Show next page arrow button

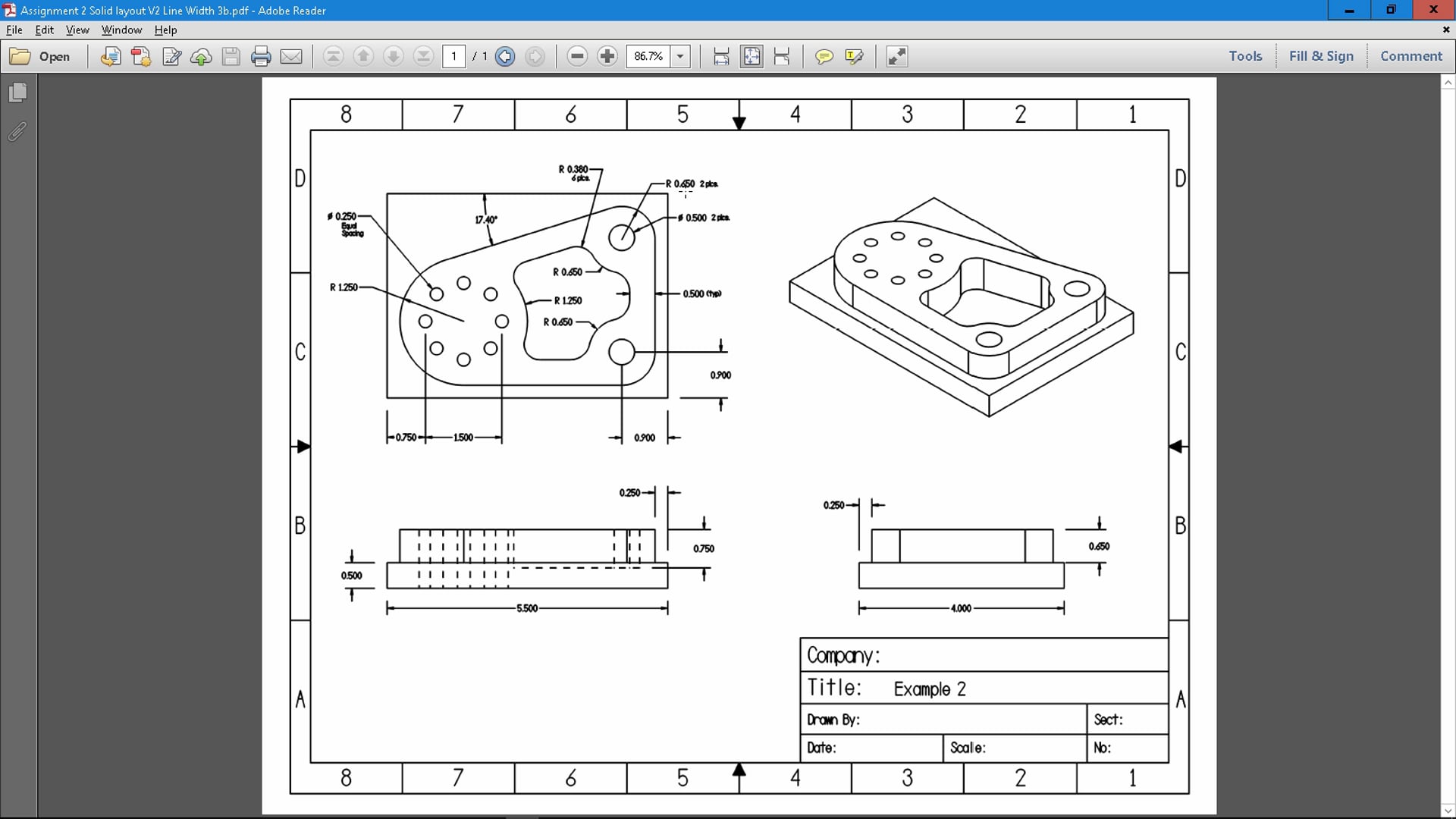(394, 56)
